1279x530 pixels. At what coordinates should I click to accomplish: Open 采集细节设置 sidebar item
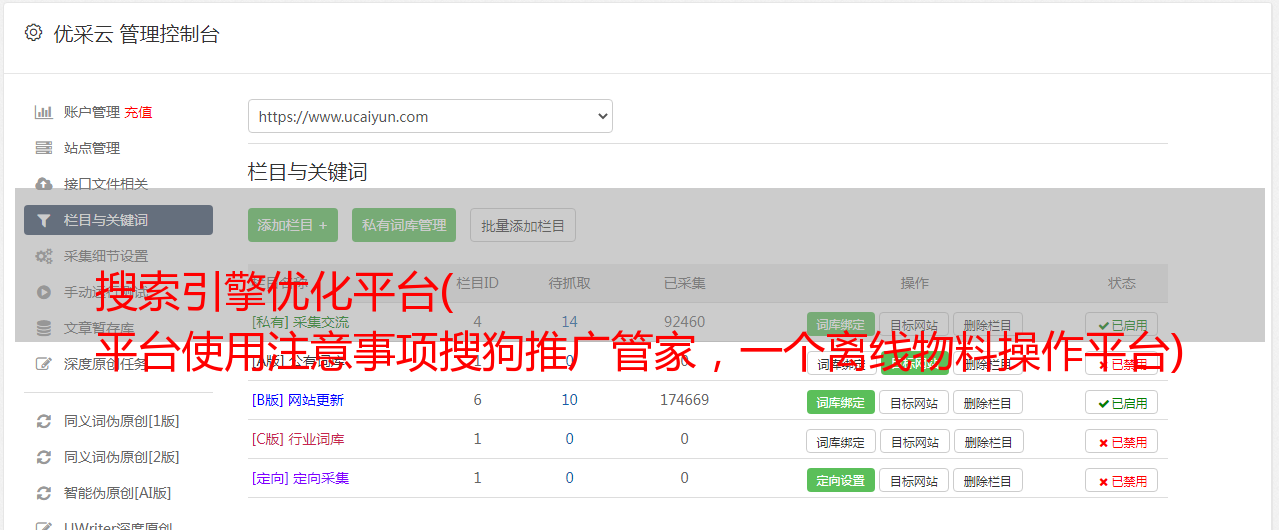point(106,256)
